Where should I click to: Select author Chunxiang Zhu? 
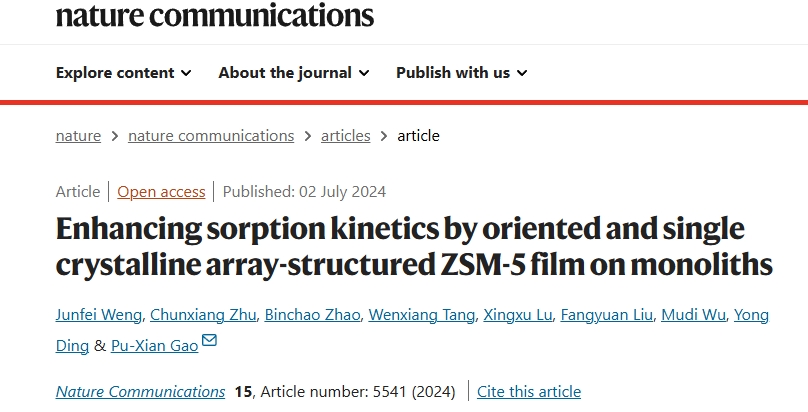click(203, 315)
